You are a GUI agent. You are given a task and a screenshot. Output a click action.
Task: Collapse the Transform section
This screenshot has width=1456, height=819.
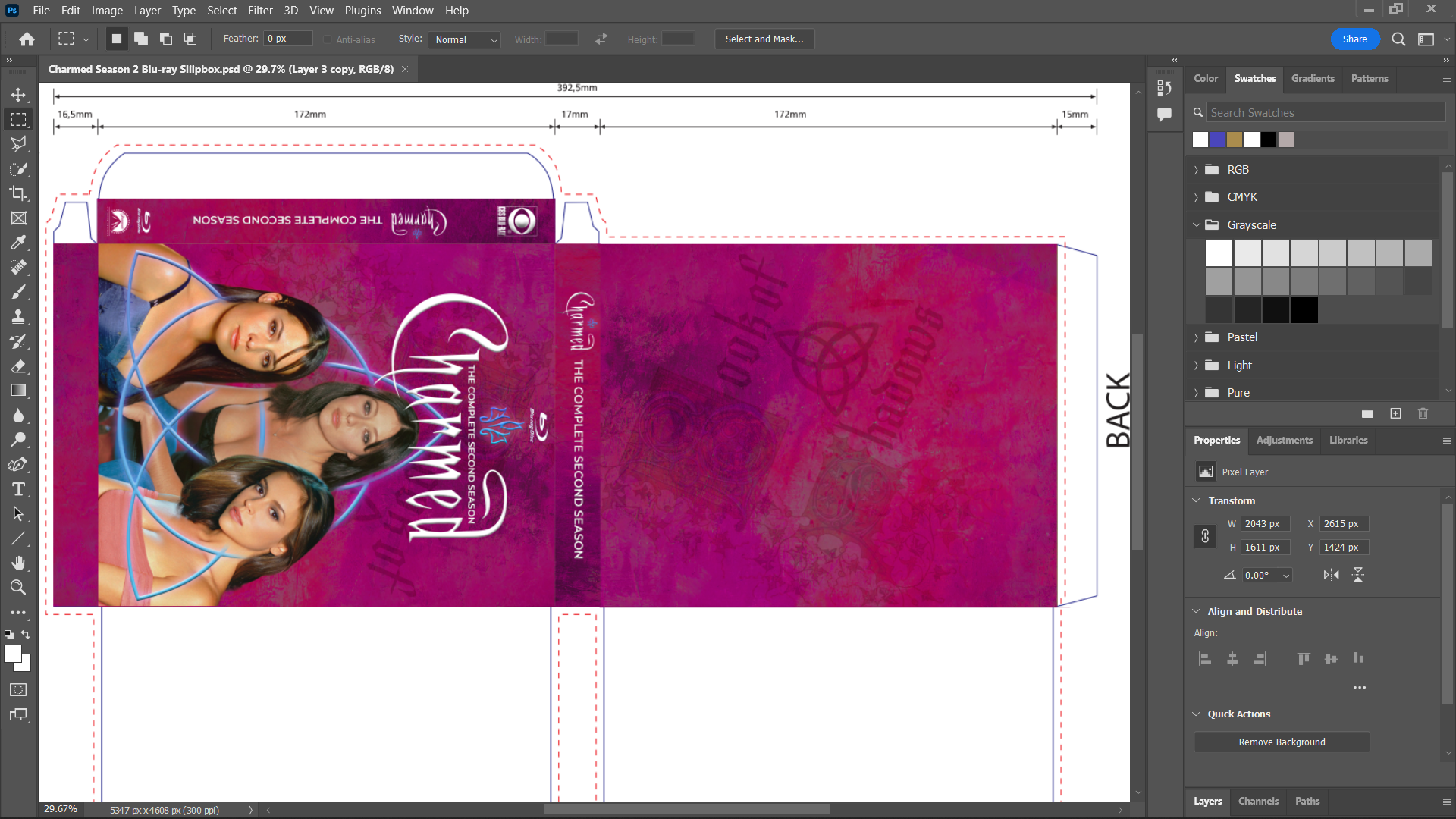[1196, 500]
